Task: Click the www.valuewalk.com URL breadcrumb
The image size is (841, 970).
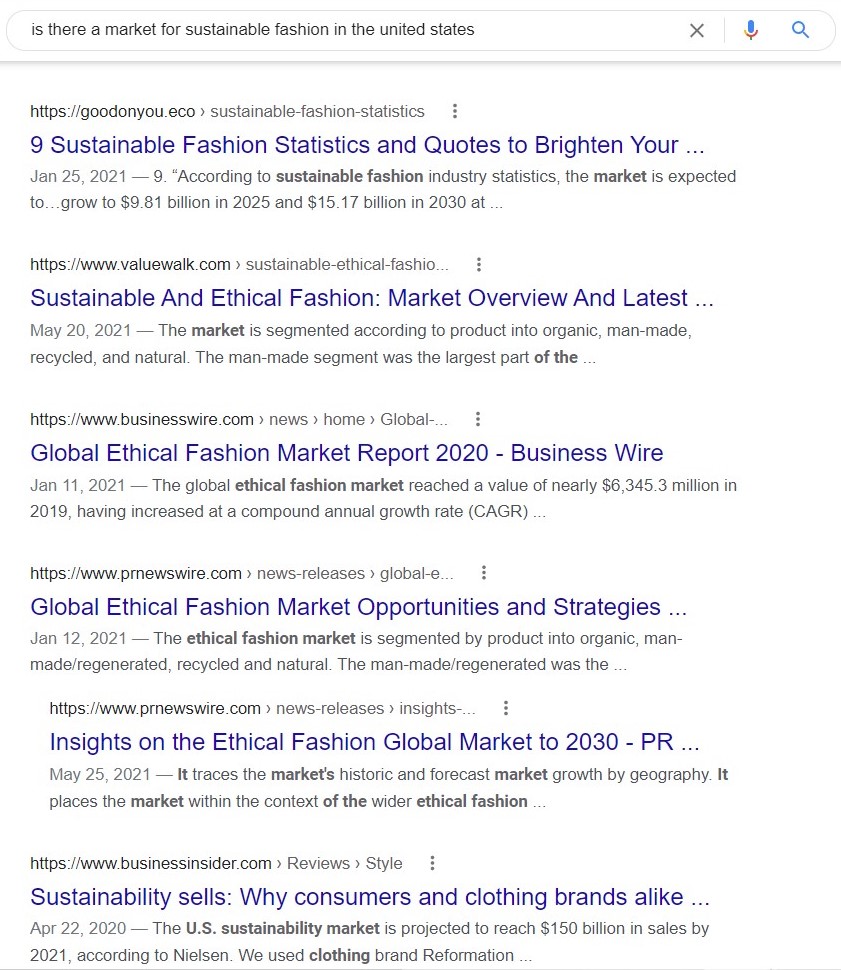Action: click(239, 265)
